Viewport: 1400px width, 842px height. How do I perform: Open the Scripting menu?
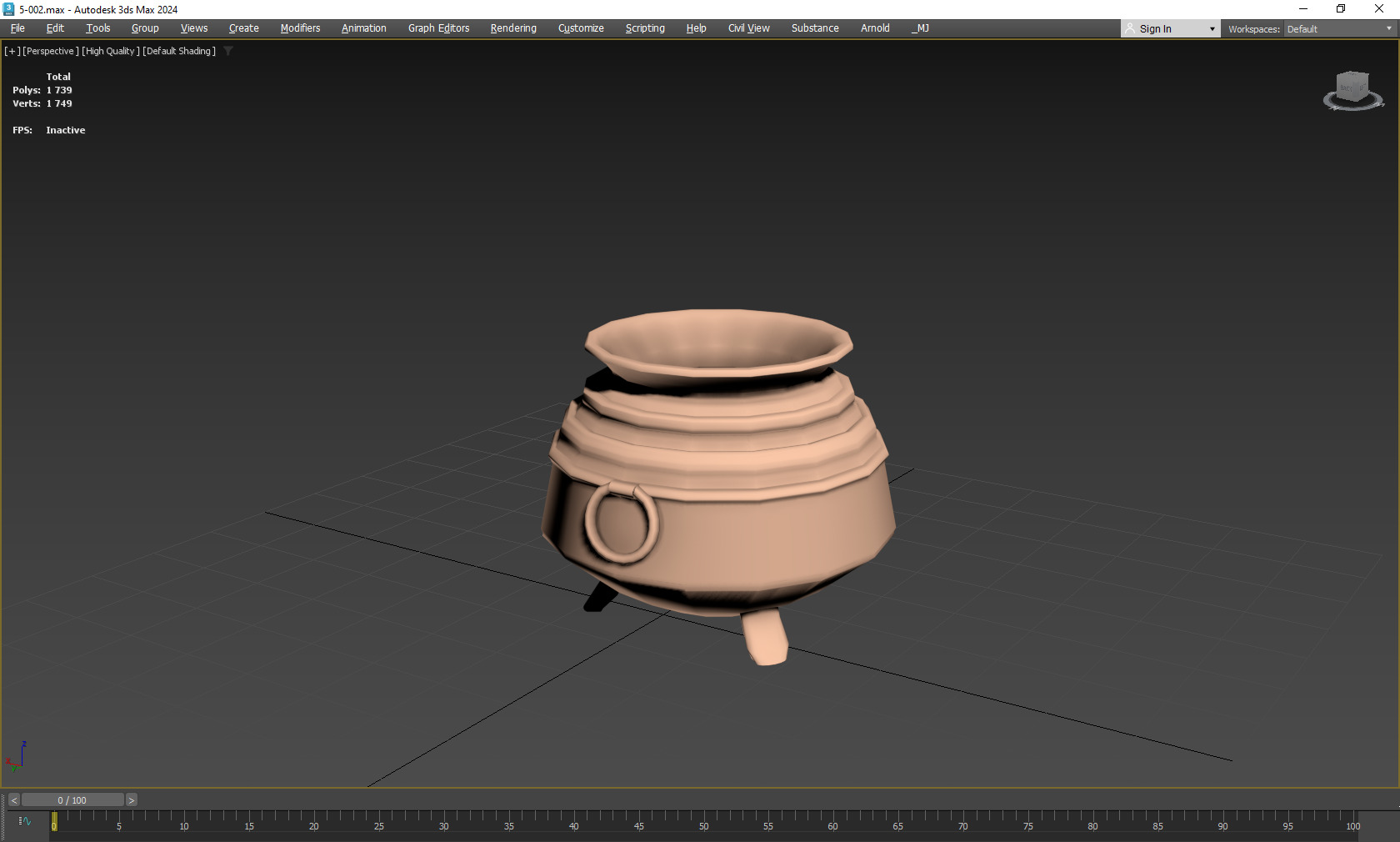(x=645, y=28)
